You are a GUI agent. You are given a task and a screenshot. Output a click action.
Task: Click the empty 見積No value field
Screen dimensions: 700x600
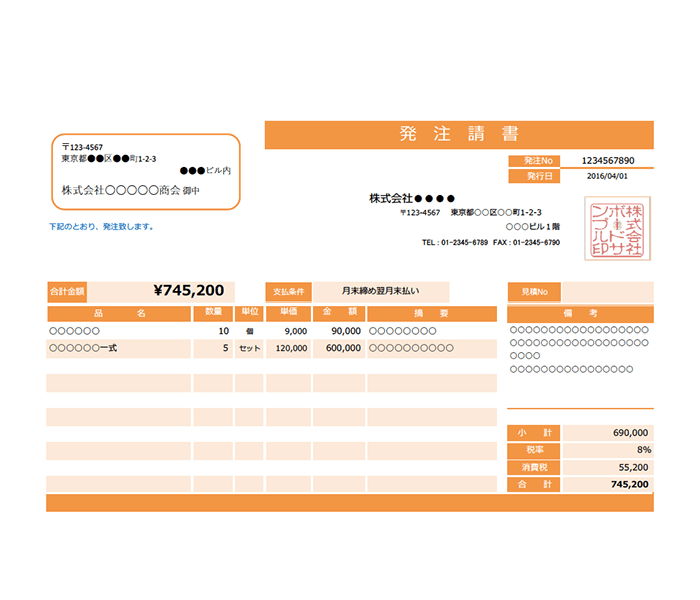[608, 292]
